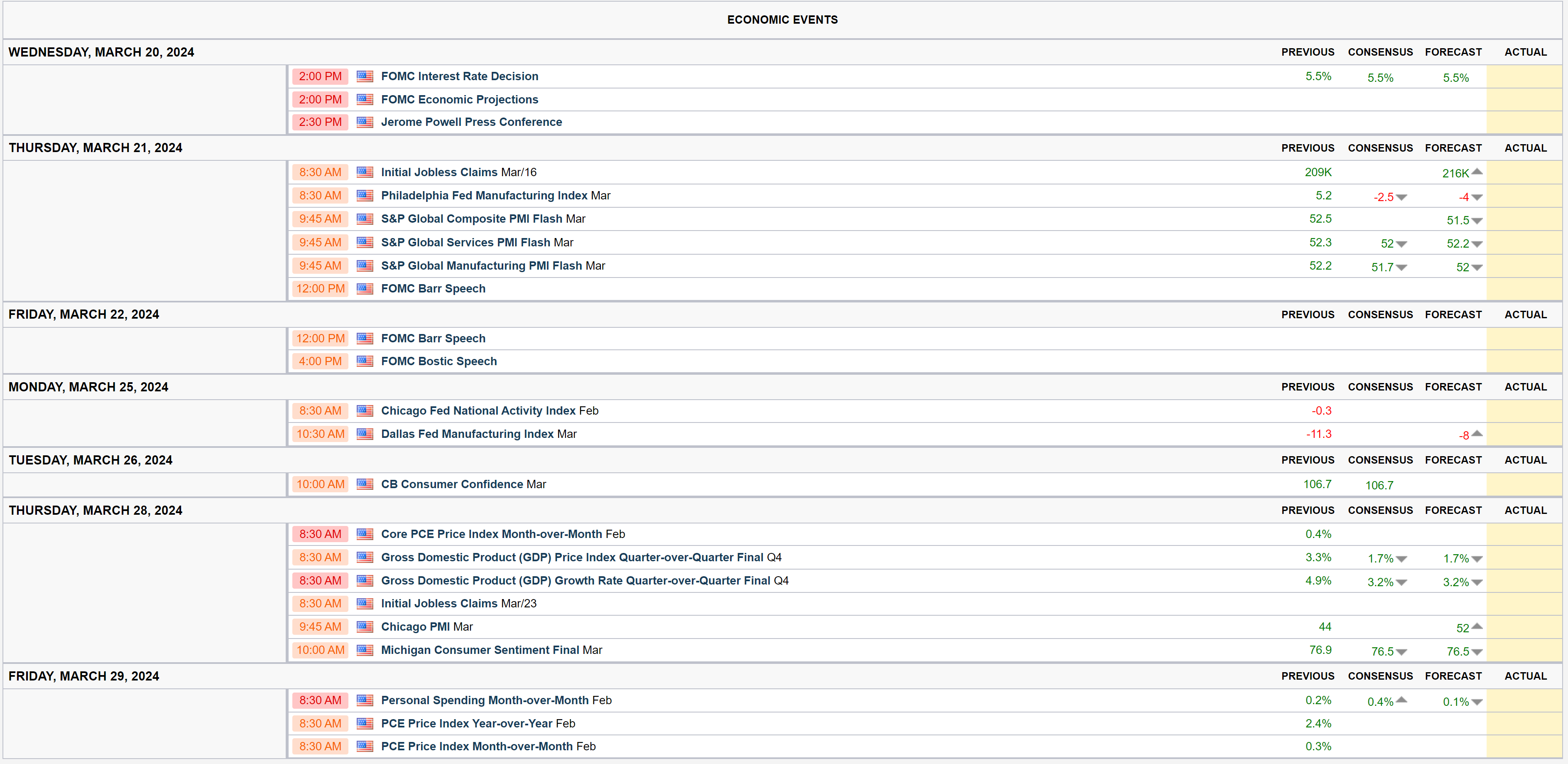This screenshot has height=764, width=1568.
Task: Click up arrow next to Dallas Fed -8 forecast
Action: [x=1477, y=433]
